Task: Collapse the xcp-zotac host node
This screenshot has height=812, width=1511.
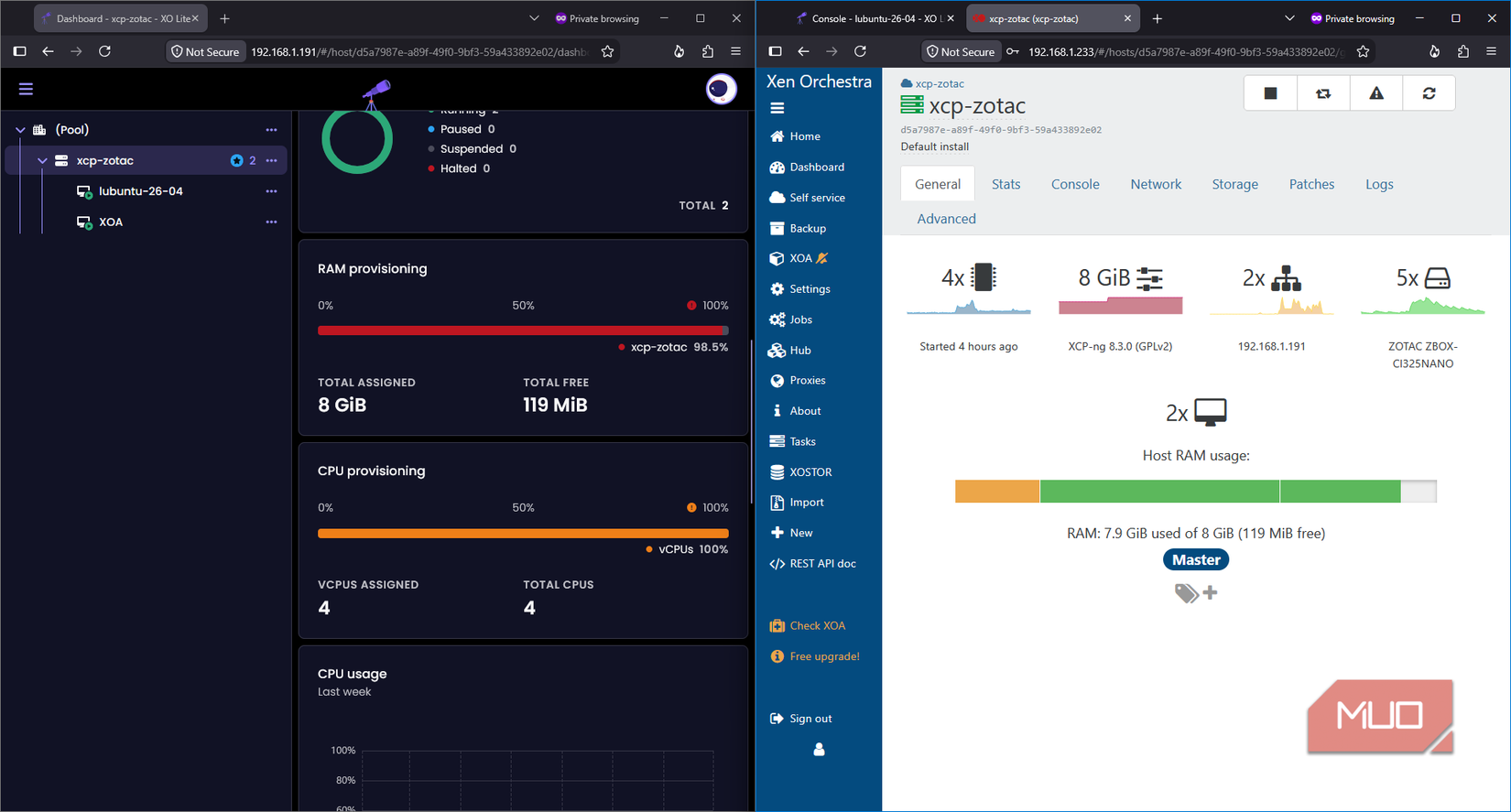Action: tap(42, 160)
